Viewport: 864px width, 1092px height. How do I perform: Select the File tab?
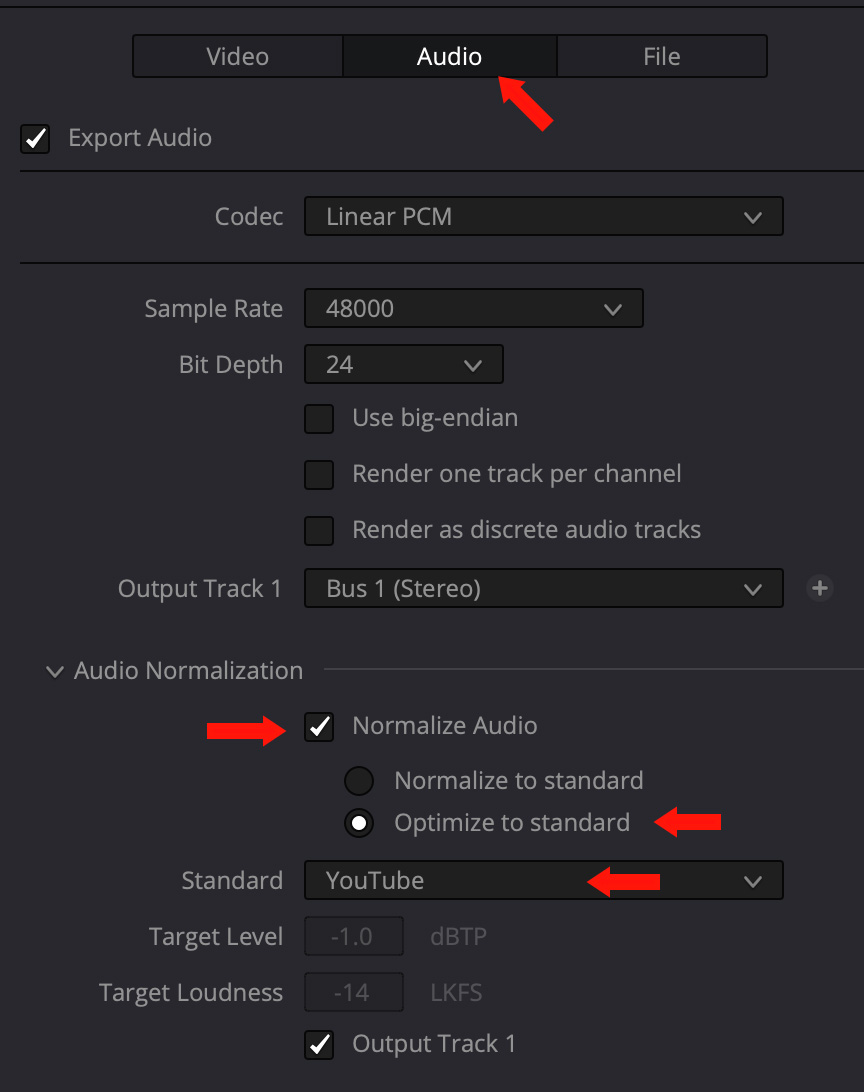[661, 57]
